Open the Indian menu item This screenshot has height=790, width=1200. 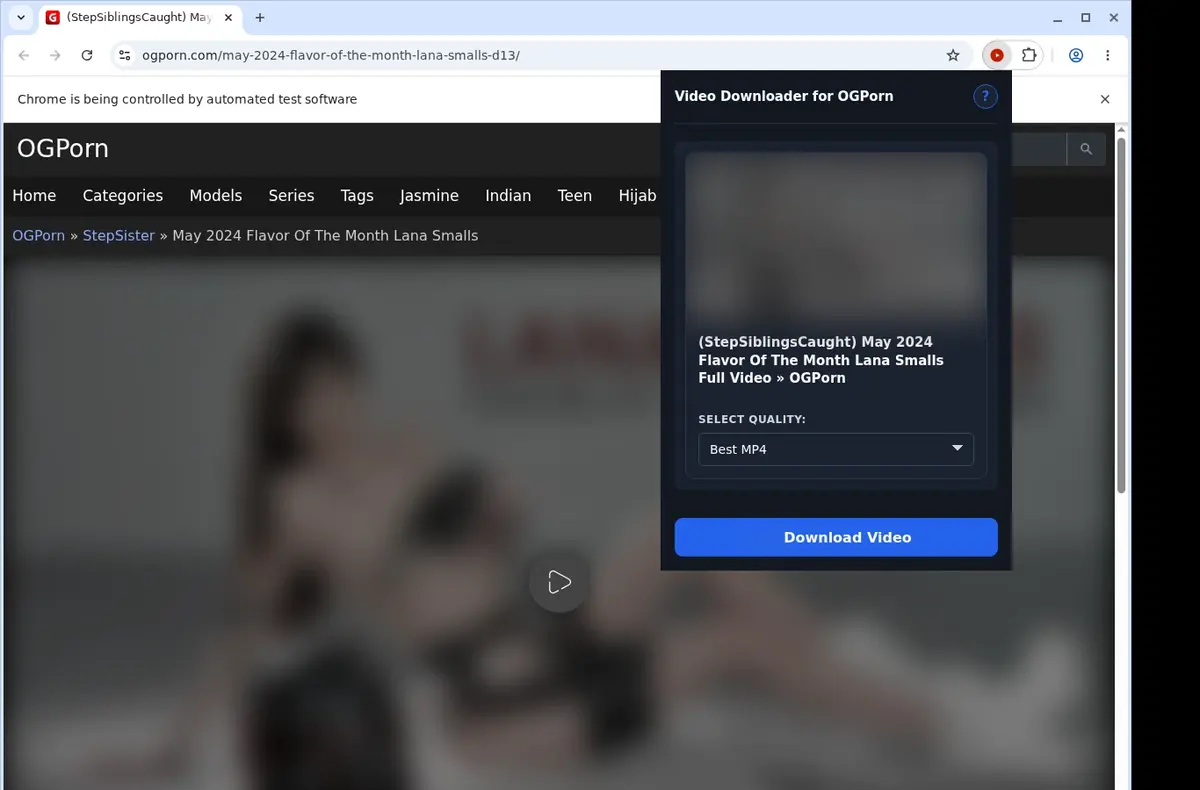[x=508, y=196]
